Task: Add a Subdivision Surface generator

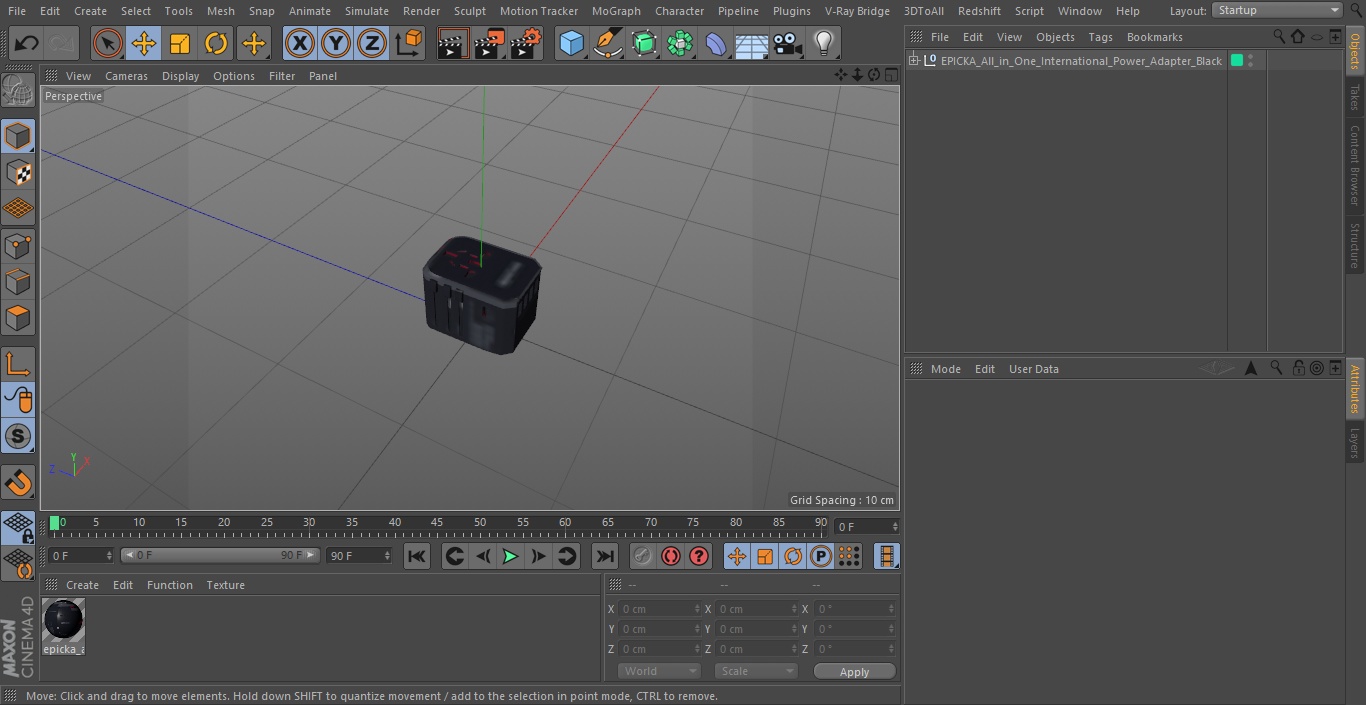Action: (x=644, y=43)
